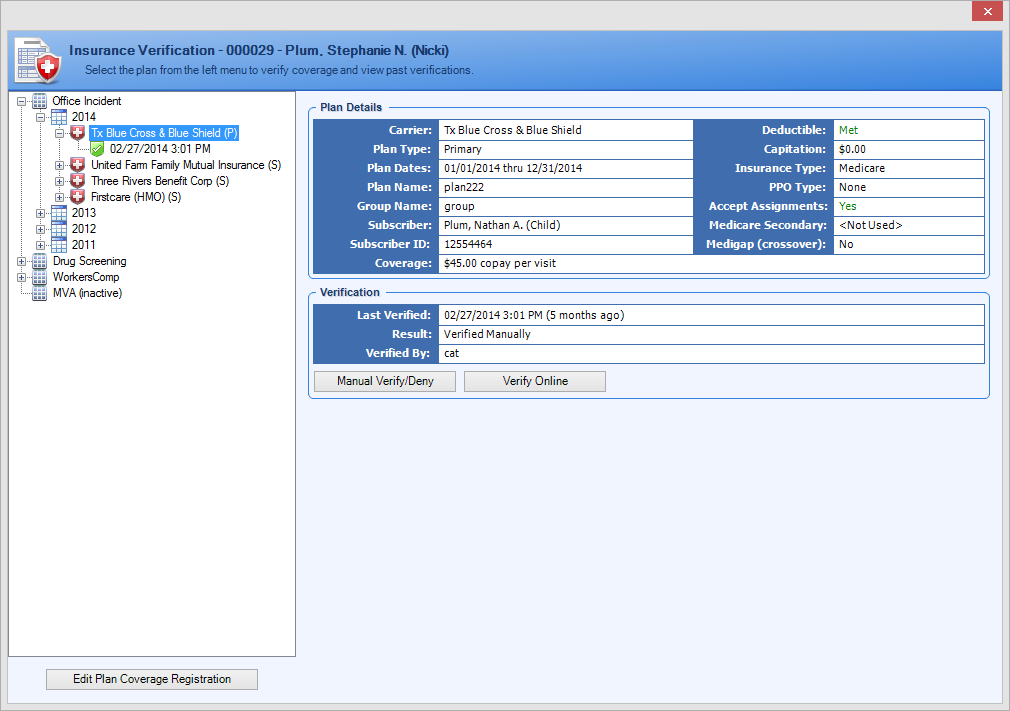
Task: Click the Verify Online button
Action: (x=535, y=381)
